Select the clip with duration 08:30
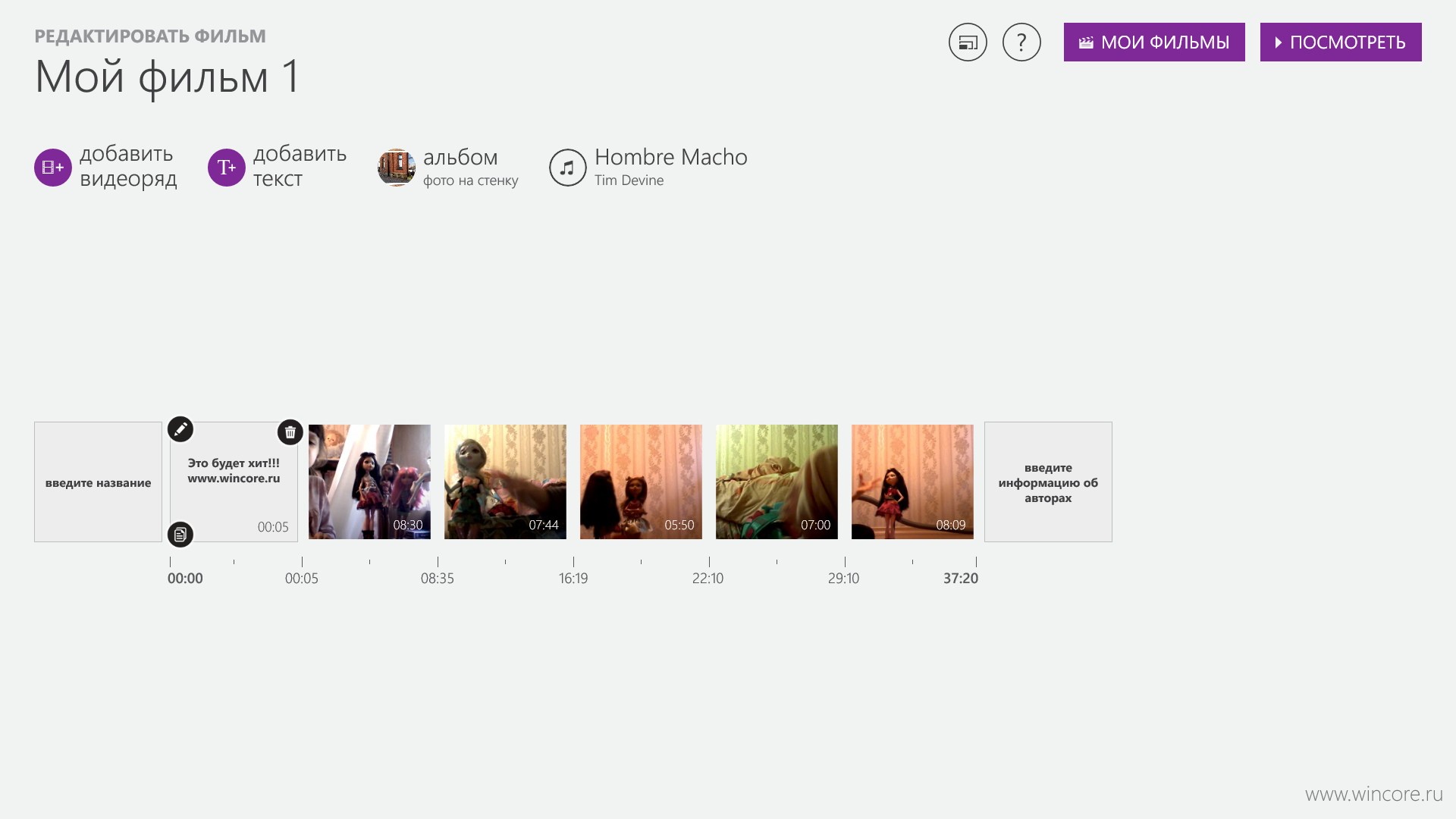This screenshot has height=819, width=1456. (x=369, y=482)
